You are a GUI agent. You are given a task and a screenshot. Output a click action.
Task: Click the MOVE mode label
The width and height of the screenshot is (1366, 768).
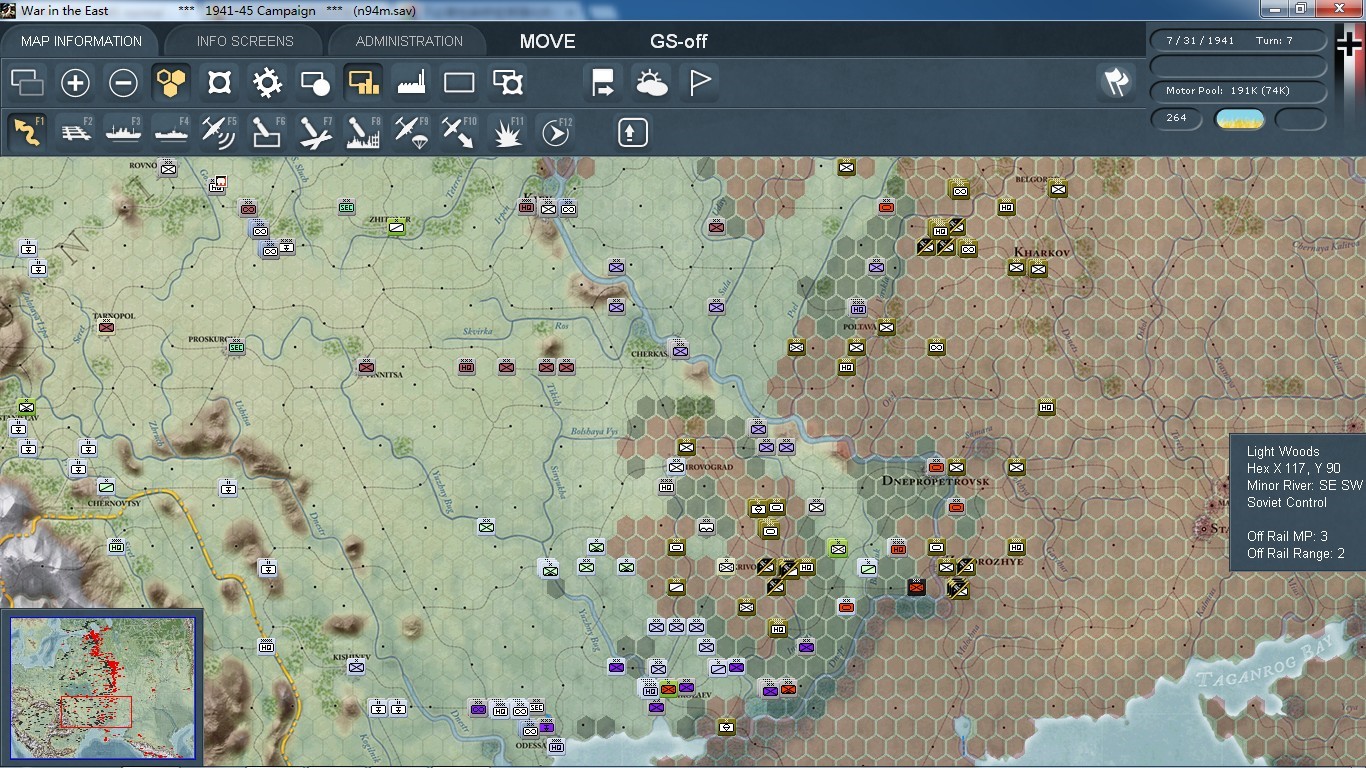[x=547, y=42]
